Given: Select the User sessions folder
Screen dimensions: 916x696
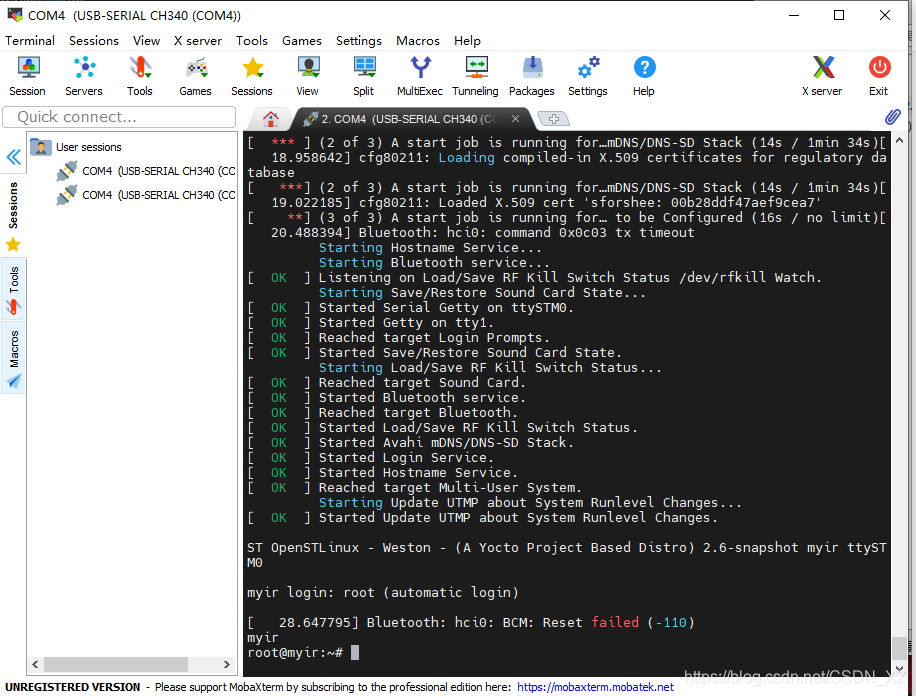Looking at the screenshot, I should pos(76,147).
